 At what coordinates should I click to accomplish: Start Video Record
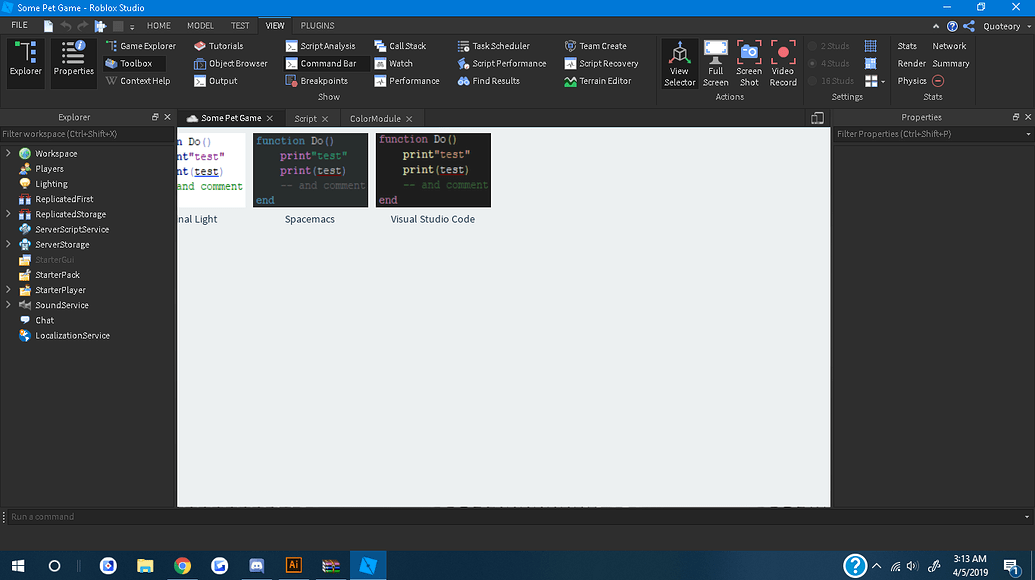pyautogui.click(x=783, y=63)
